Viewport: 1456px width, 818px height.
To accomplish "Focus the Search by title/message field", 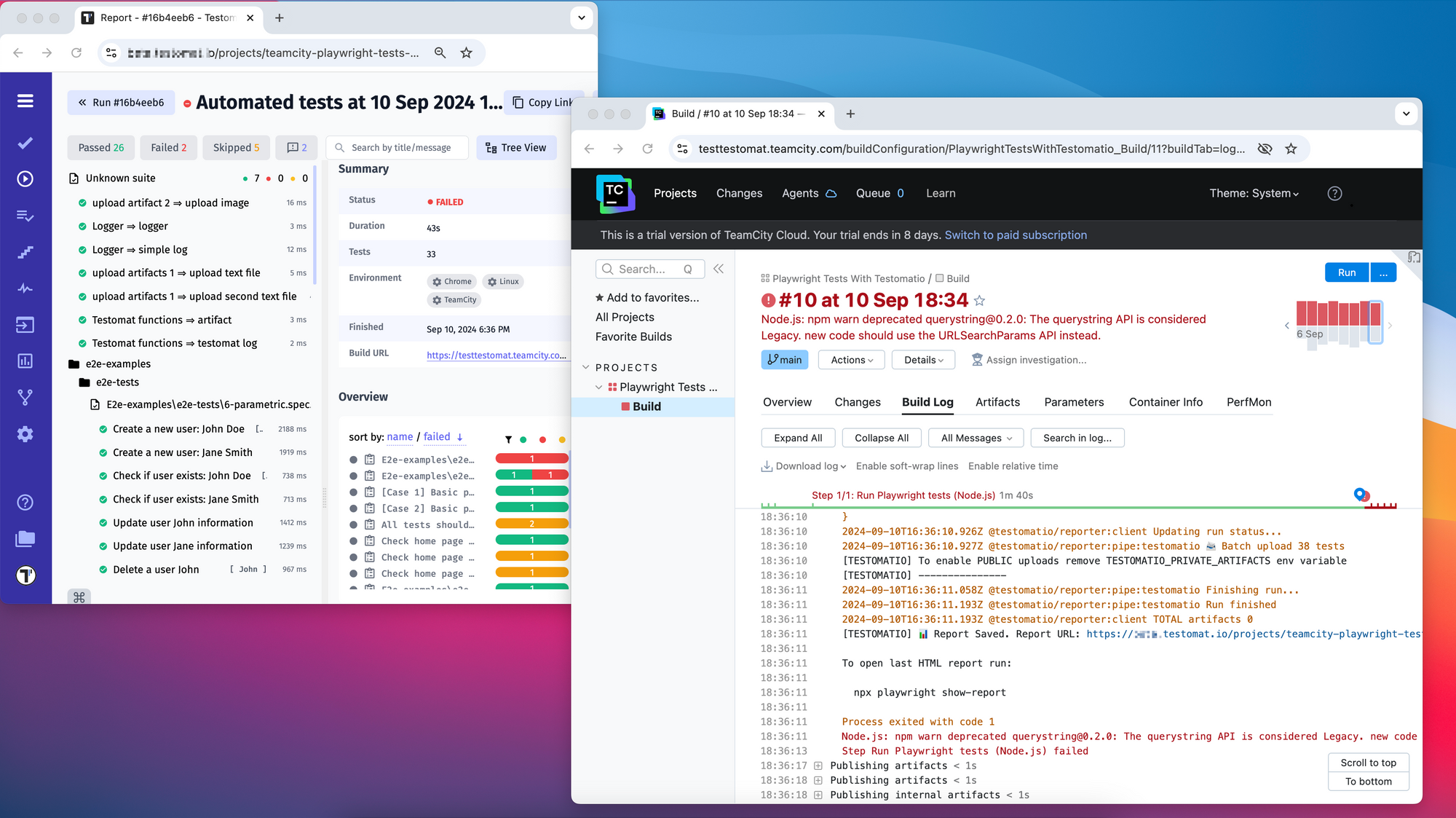I will tap(397, 148).
